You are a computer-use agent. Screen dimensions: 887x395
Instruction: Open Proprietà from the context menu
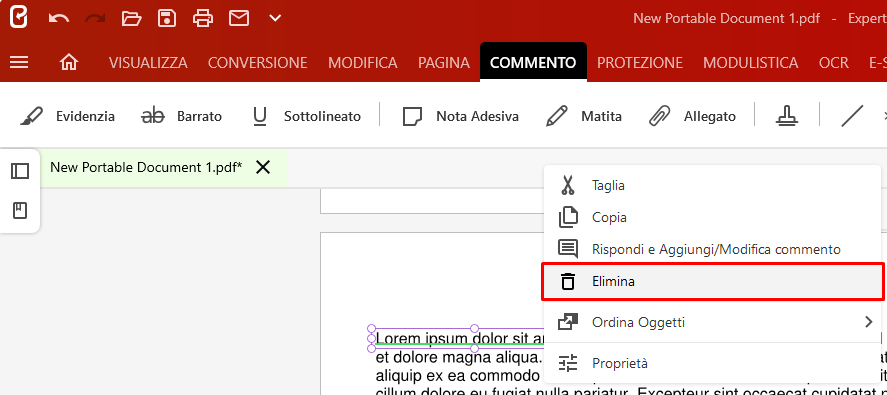coord(712,363)
